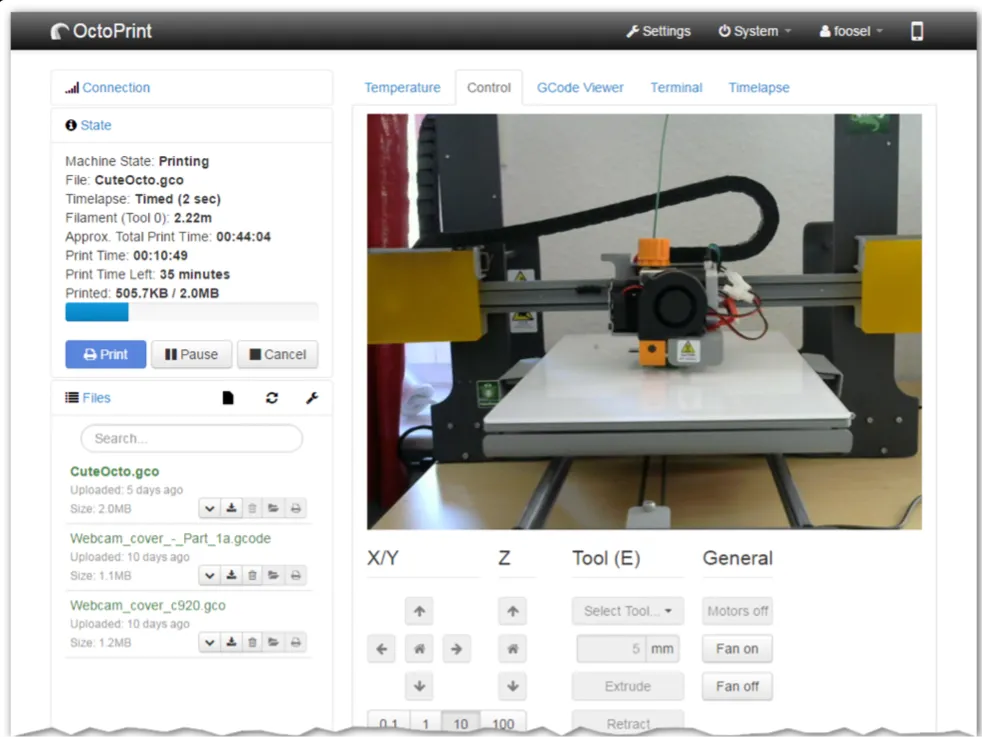986x739 pixels.
Task: Select the 1 mm jog step
Action: pyautogui.click(x=425, y=723)
